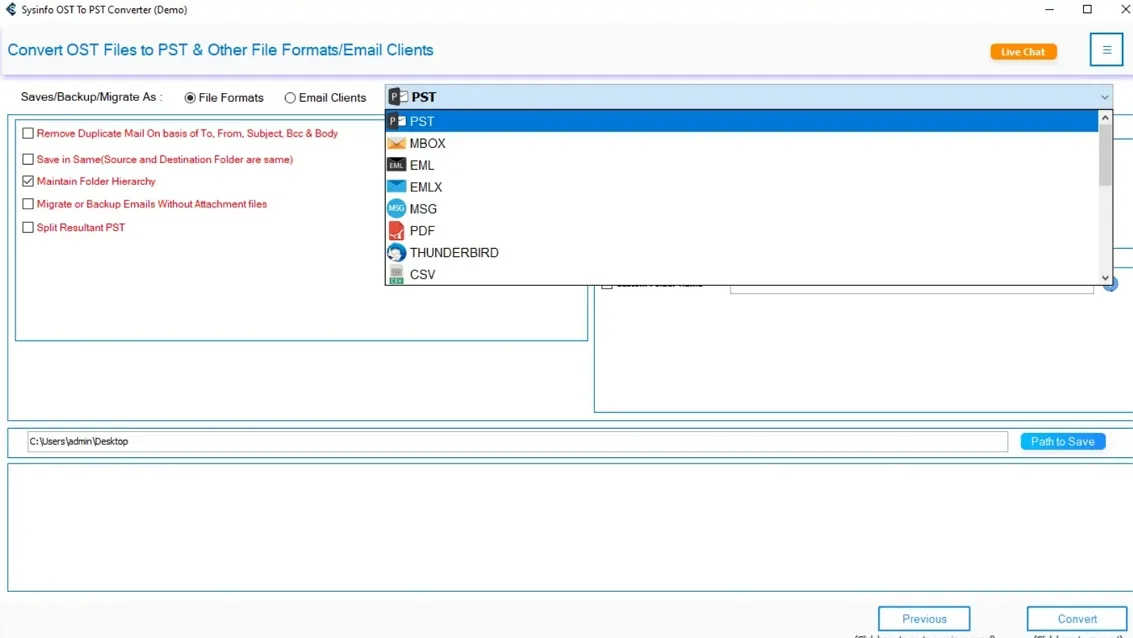
Task: Click the dropdown list scrollbar thumb
Action: pos(1105,155)
